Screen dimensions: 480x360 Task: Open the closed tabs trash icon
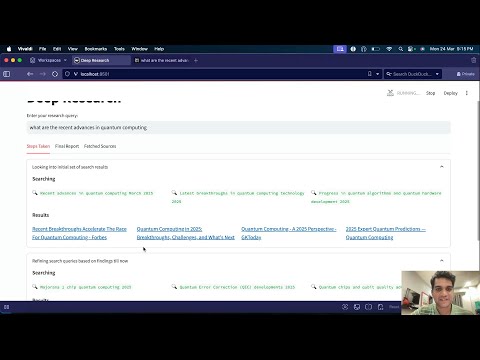(474, 60)
